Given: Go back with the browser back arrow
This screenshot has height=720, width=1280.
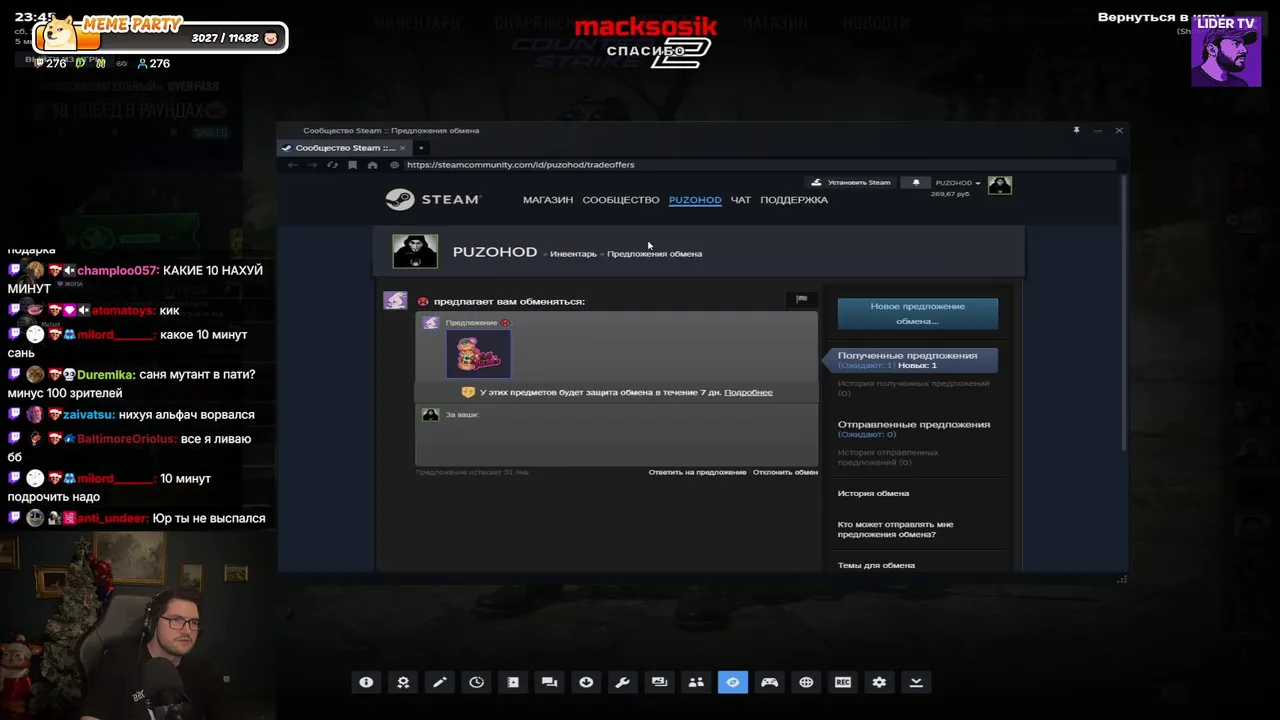Looking at the screenshot, I should tap(292, 165).
